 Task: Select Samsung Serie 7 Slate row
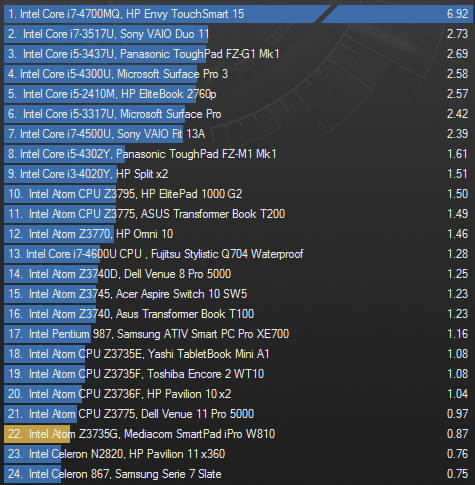[238, 474]
